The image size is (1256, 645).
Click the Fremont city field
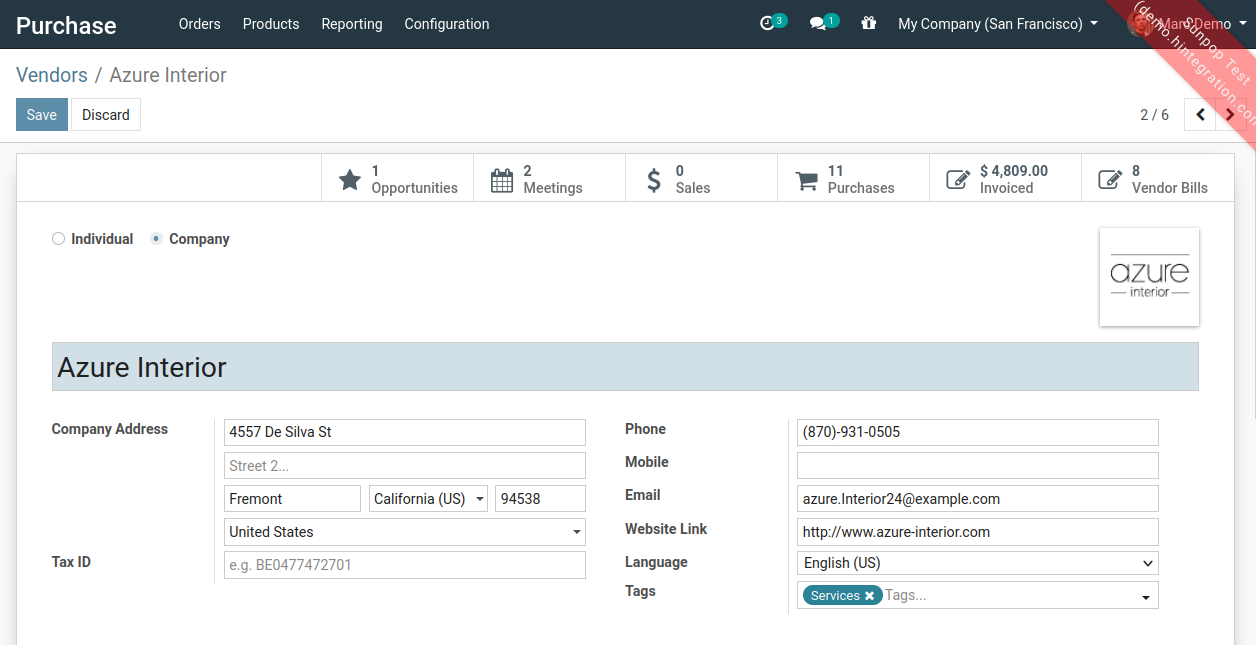point(292,499)
